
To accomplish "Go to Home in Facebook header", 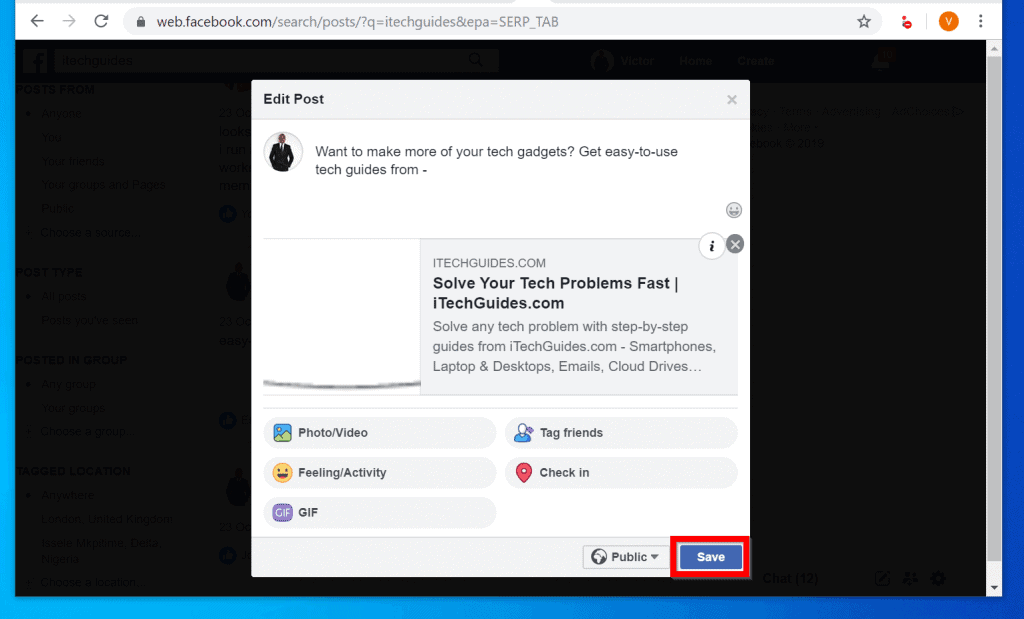I will [x=696, y=61].
